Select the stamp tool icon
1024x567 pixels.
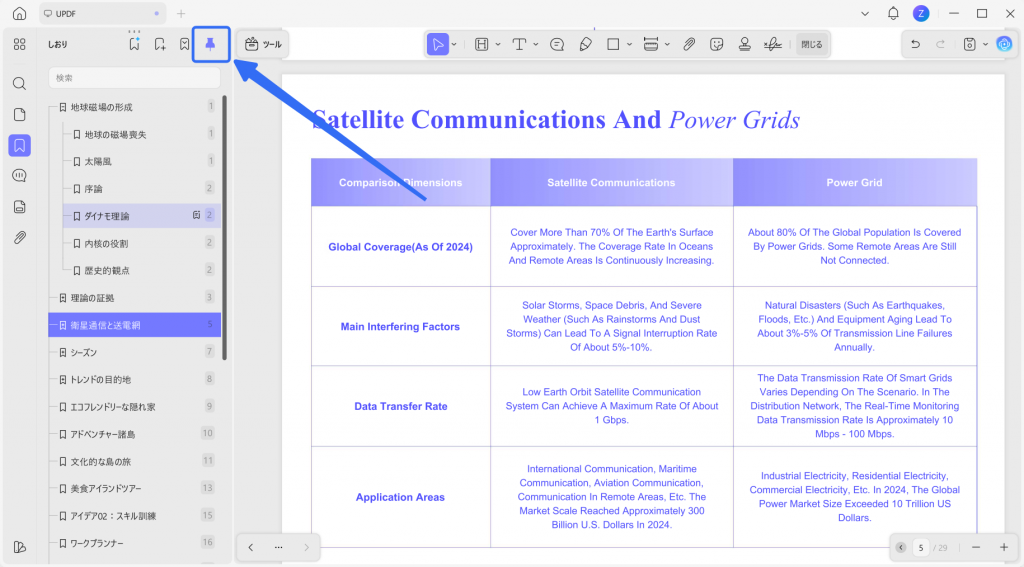(x=744, y=44)
